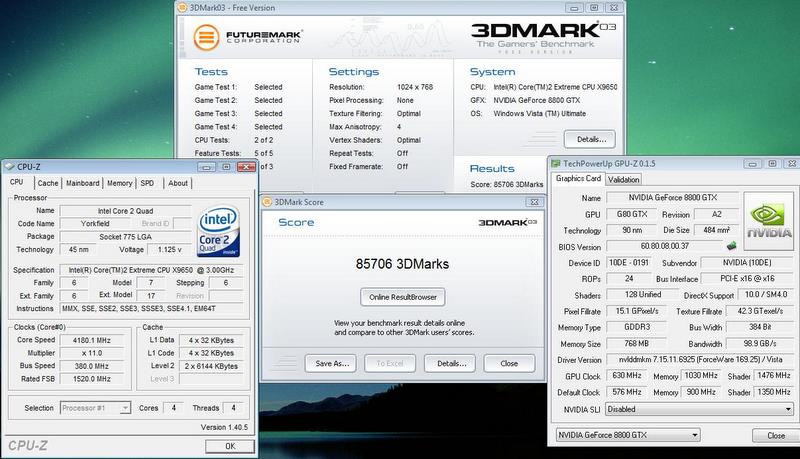Maximize the 3DMark03 main window
Screen dimensions: 800x459
pos(594,8)
